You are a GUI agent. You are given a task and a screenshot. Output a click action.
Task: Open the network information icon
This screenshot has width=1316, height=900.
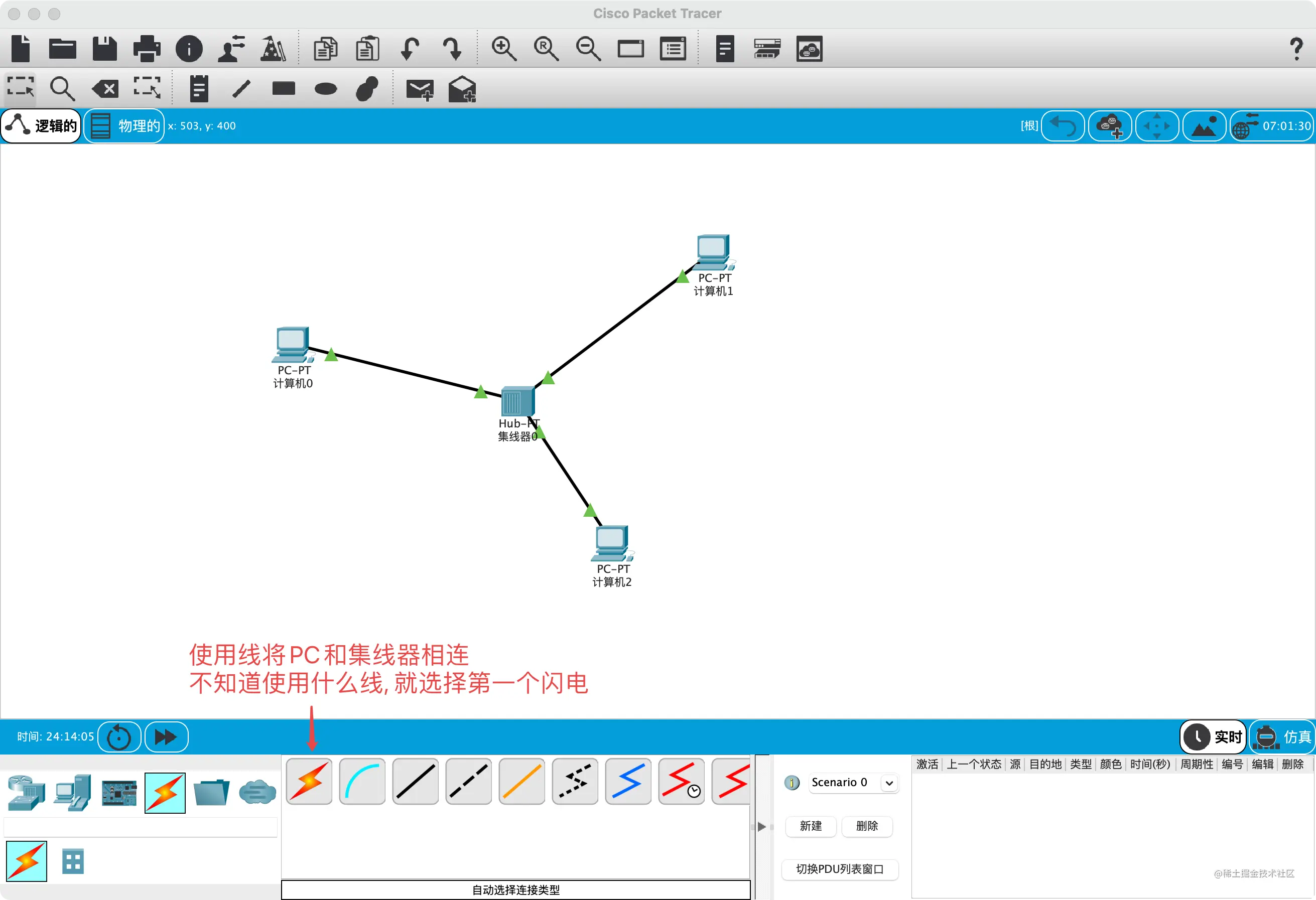(189, 49)
